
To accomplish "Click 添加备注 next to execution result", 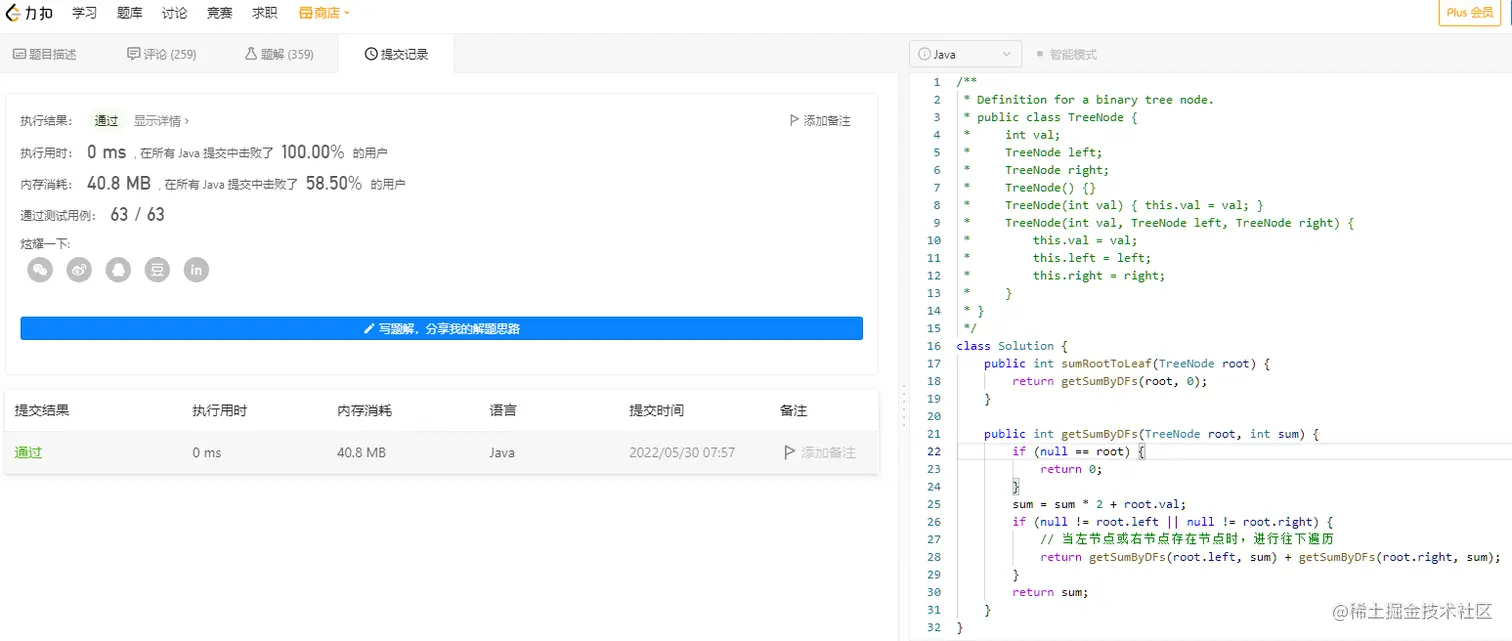I will point(820,120).
